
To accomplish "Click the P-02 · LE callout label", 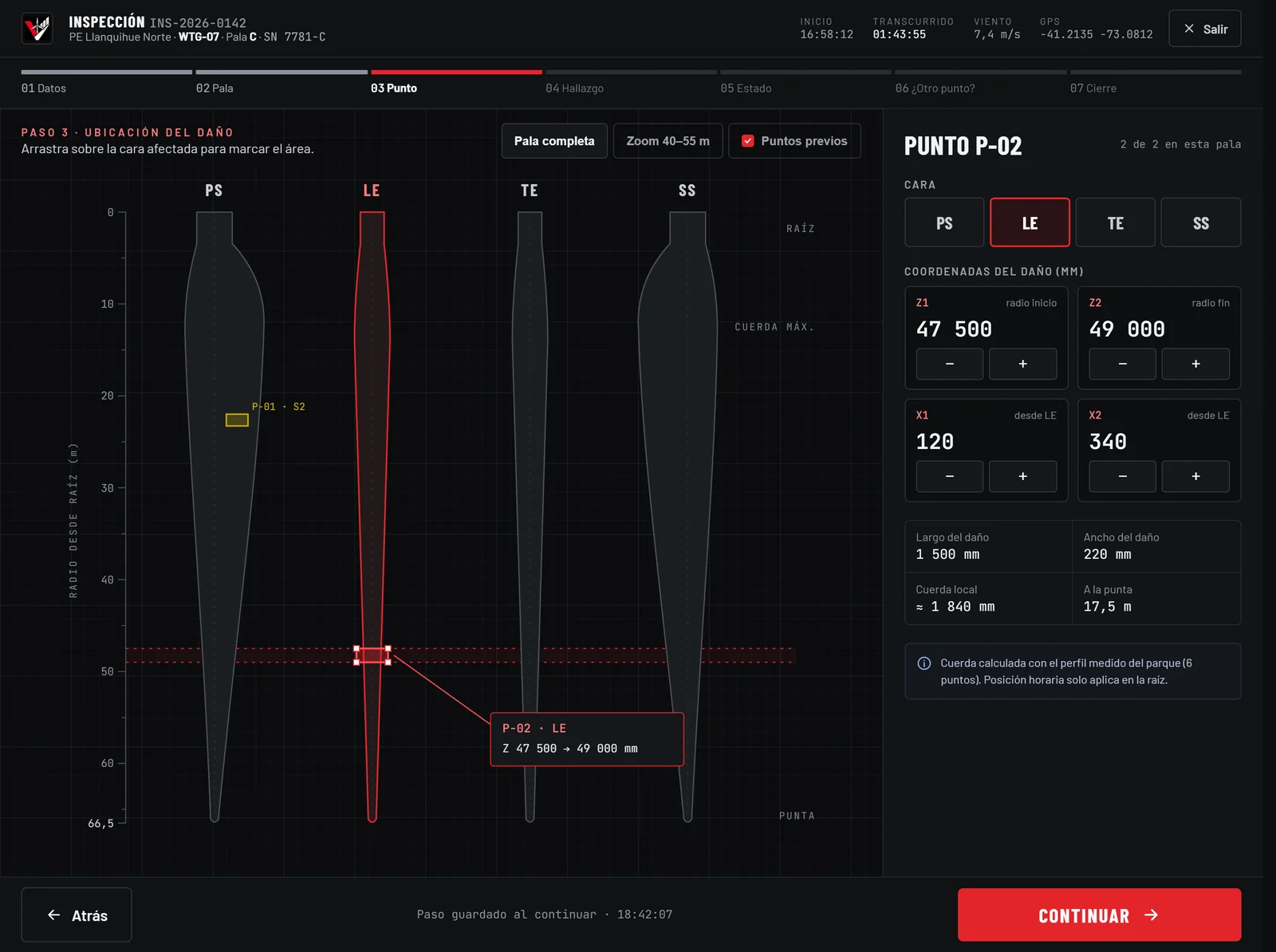I will 534,729.
